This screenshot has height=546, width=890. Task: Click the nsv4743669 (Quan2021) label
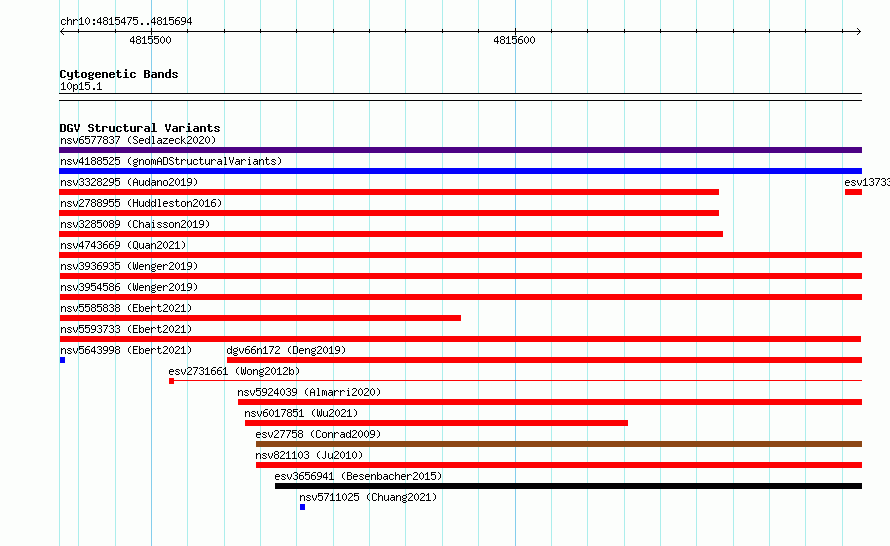[x=123, y=245]
